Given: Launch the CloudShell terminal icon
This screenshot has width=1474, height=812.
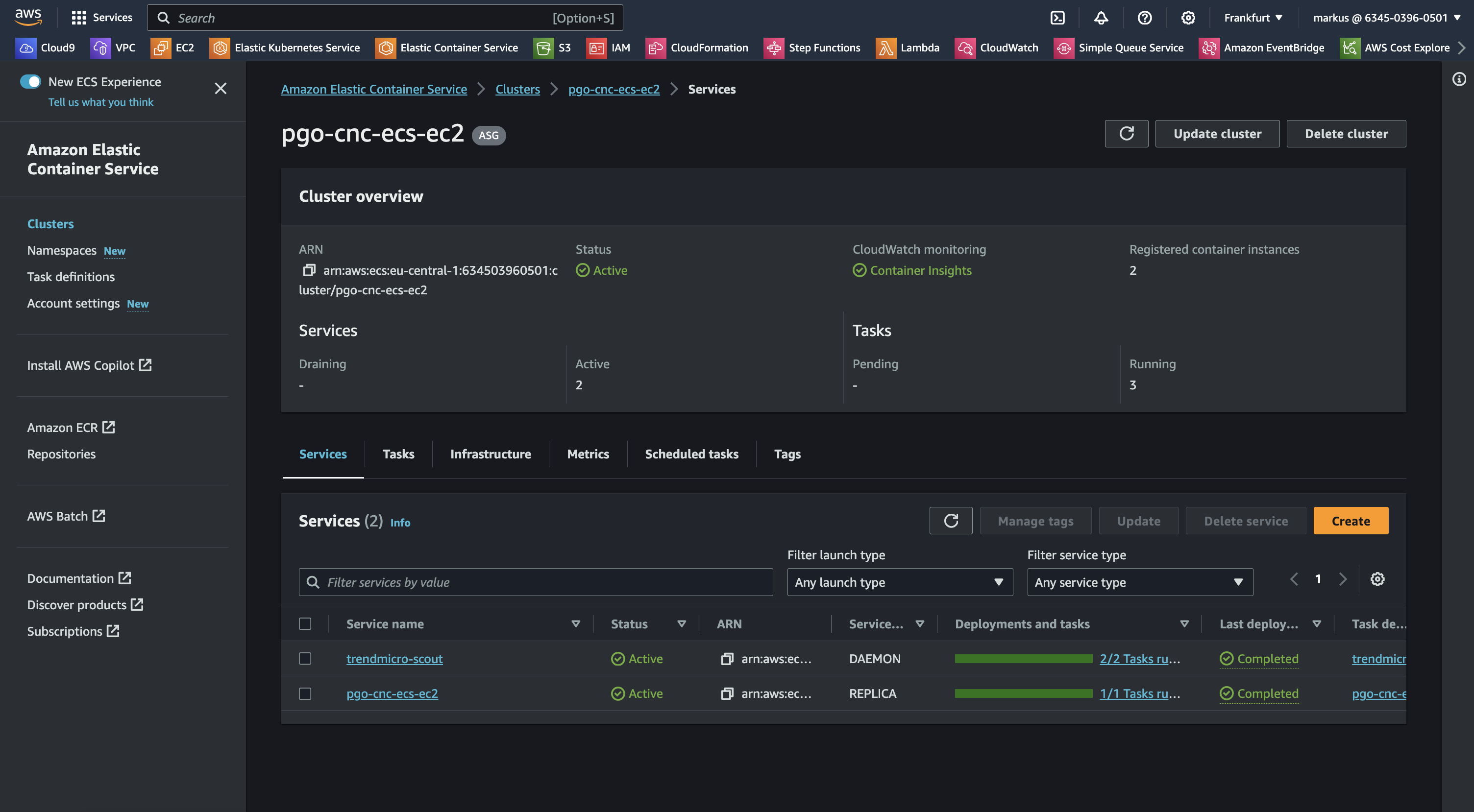Looking at the screenshot, I should tap(1057, 18).
